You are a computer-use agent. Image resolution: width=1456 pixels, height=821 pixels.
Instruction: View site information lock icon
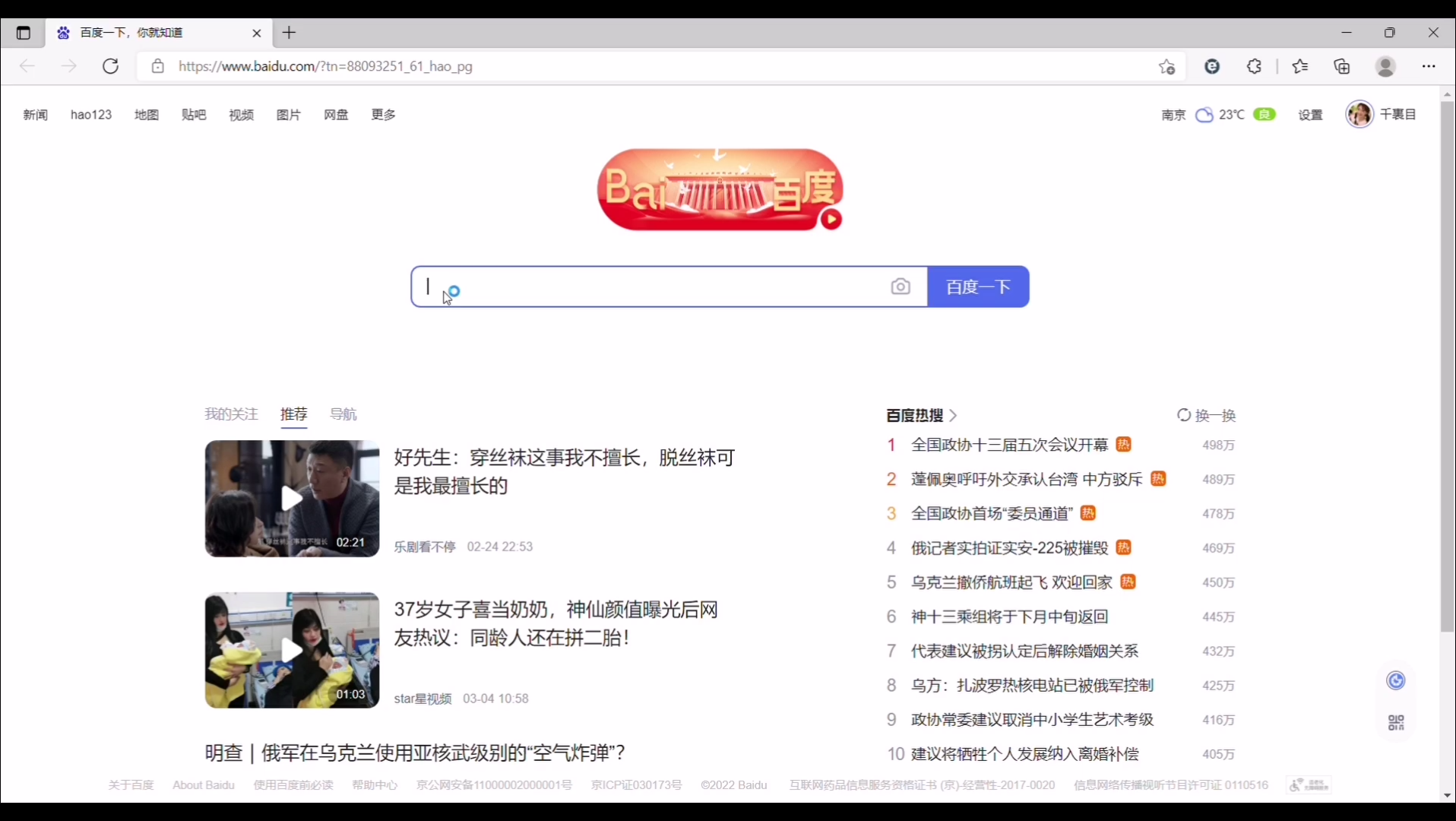point(157,66)
